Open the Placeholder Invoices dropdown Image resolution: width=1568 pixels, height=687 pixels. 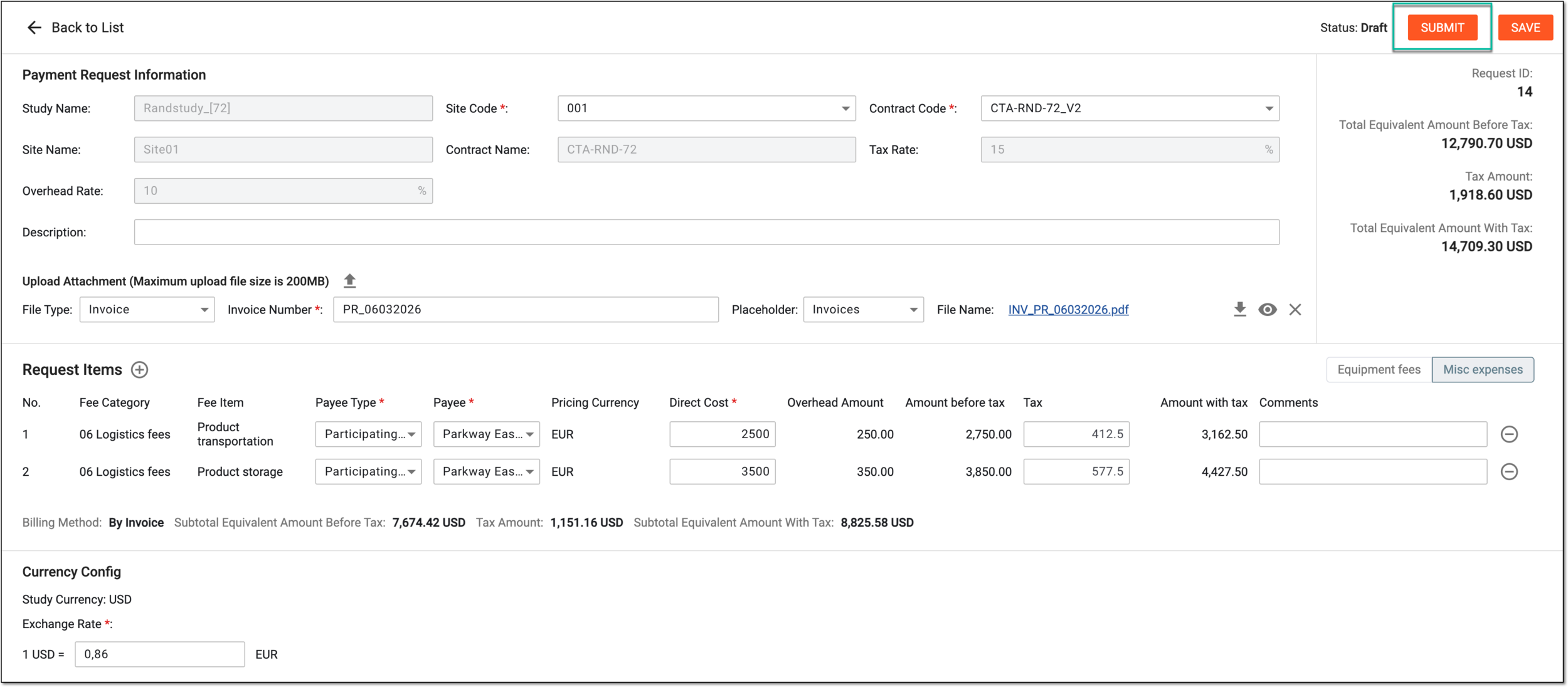point(864,310)
